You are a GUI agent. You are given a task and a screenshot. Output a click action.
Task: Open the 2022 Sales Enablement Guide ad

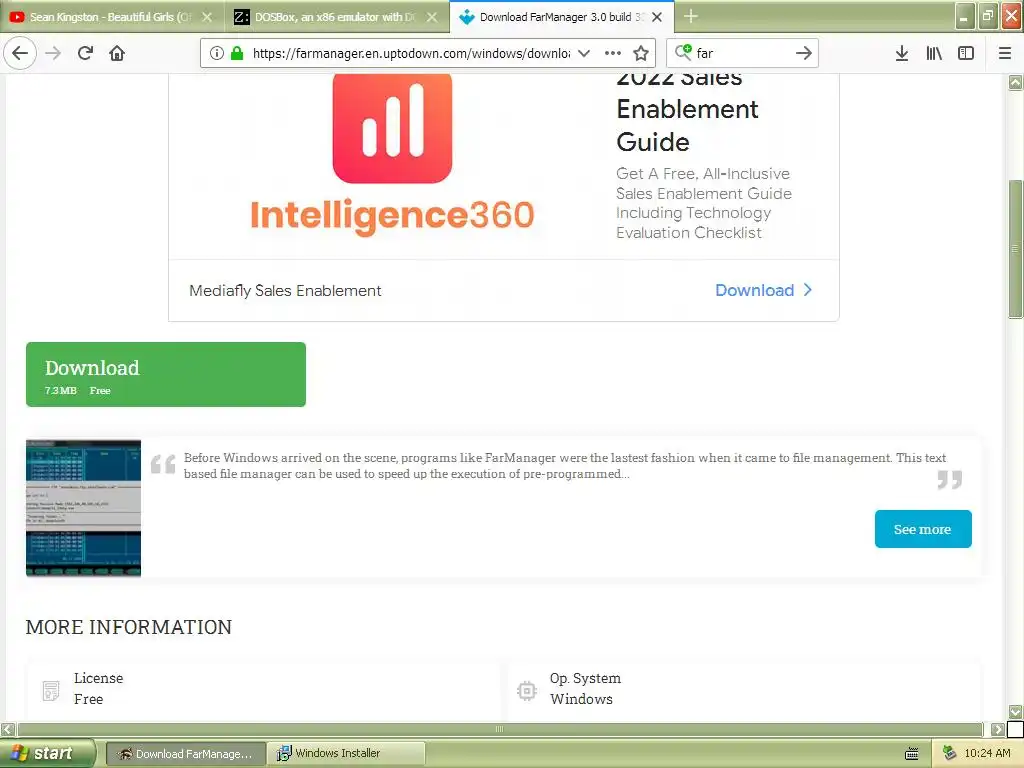688,109
